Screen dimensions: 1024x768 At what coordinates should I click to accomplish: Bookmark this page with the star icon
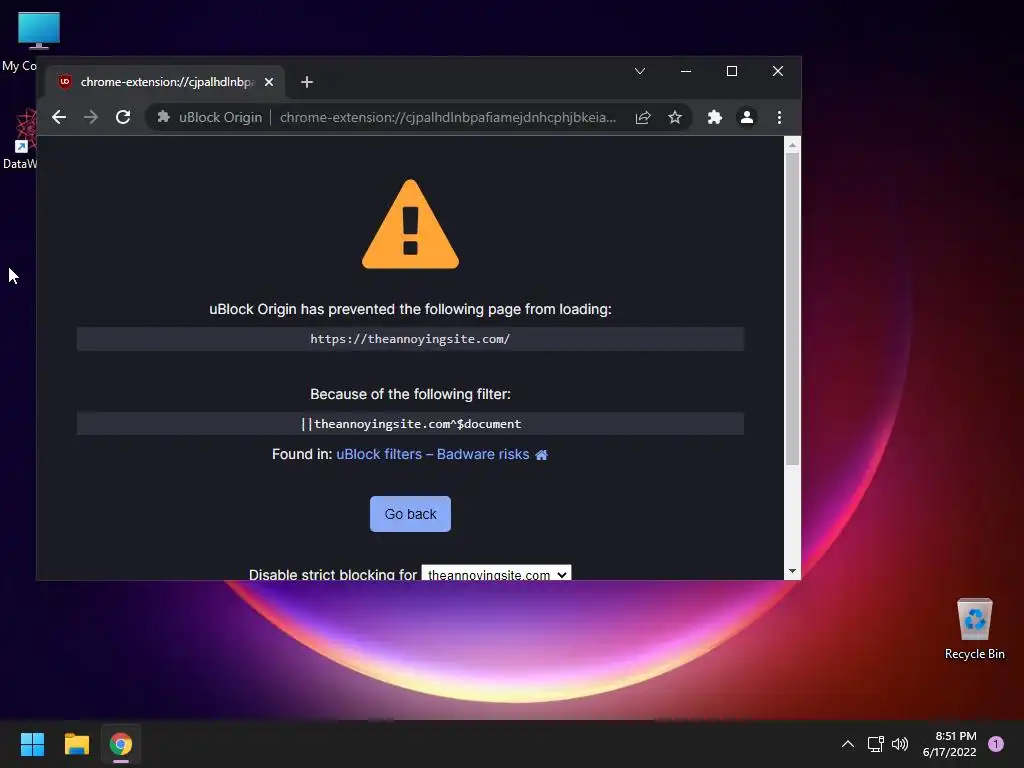[675, 118]
